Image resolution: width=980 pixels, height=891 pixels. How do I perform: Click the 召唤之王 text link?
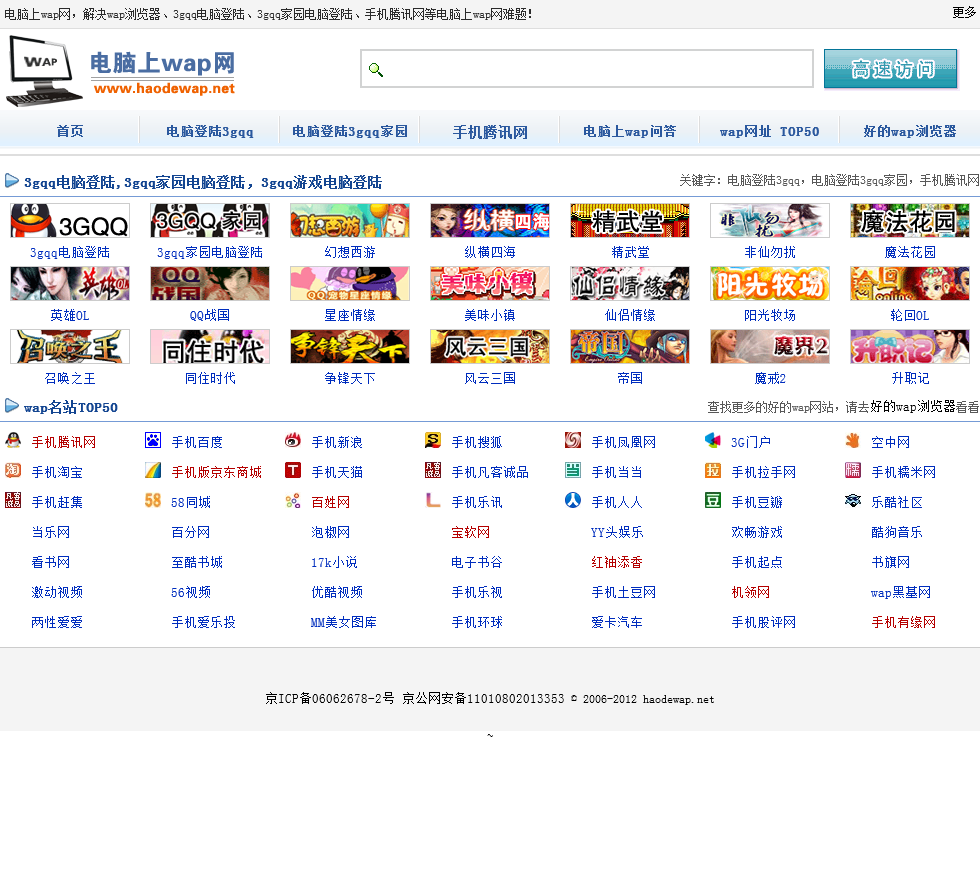70,379
